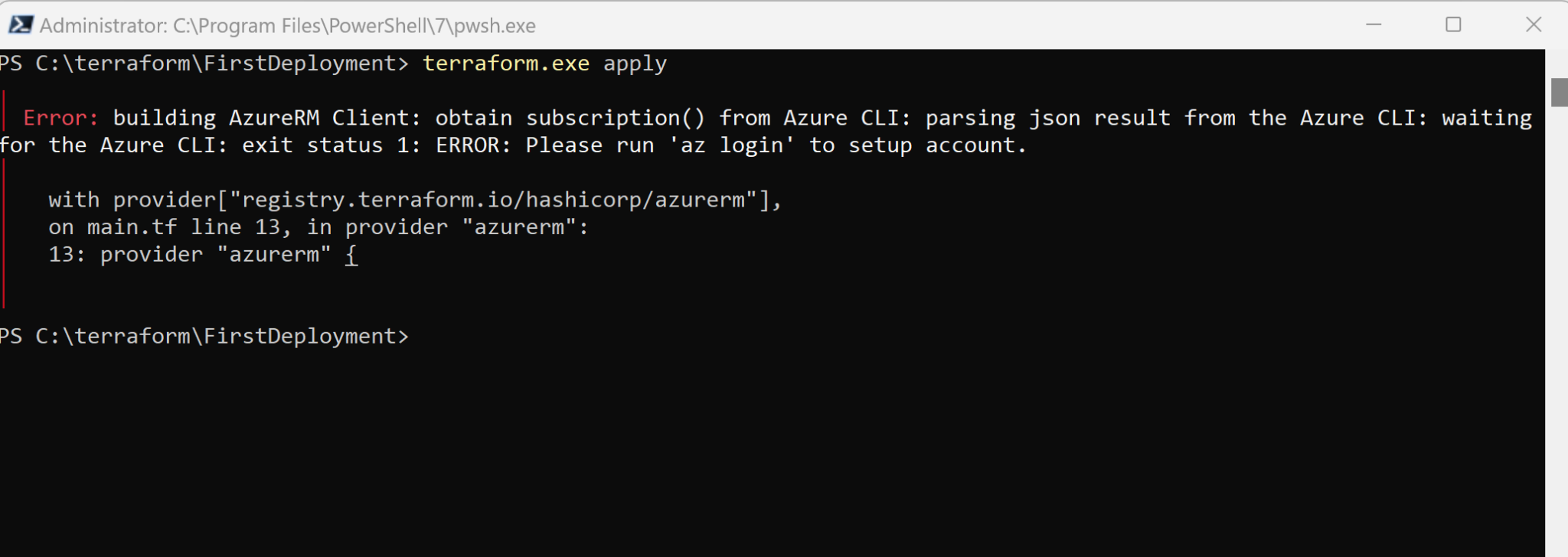Open the window menu via the PowerShell logo
Image resolution: width=1568 pixels, height=557 pixels.
23,24
